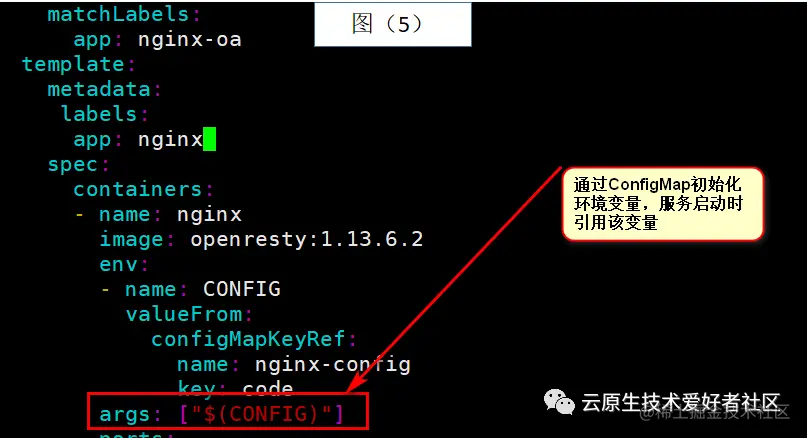Viewport: 807px width, 438px height.
Task: Click the green terminal cursor block
Action: pos(209,139)
